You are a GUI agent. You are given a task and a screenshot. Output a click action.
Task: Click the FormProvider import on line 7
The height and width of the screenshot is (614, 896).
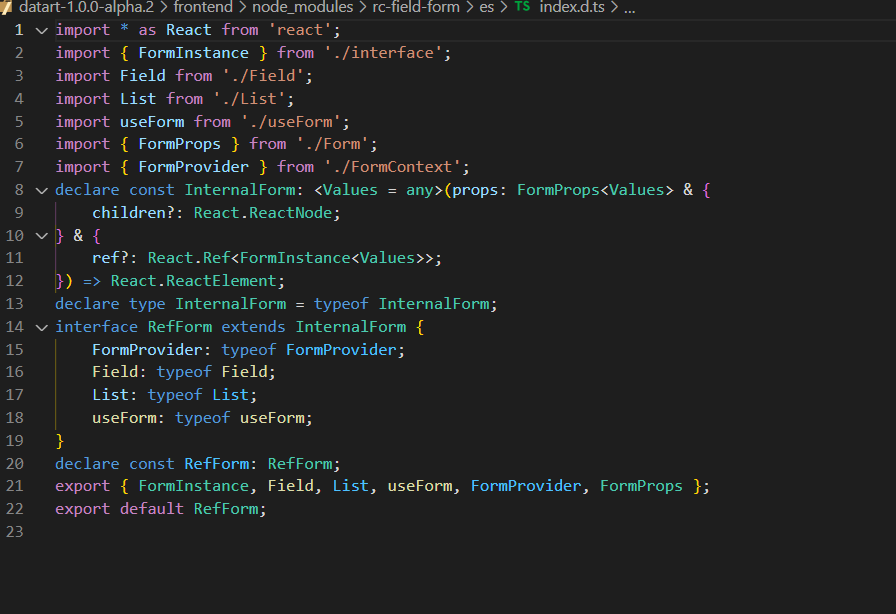coord(193,166)
